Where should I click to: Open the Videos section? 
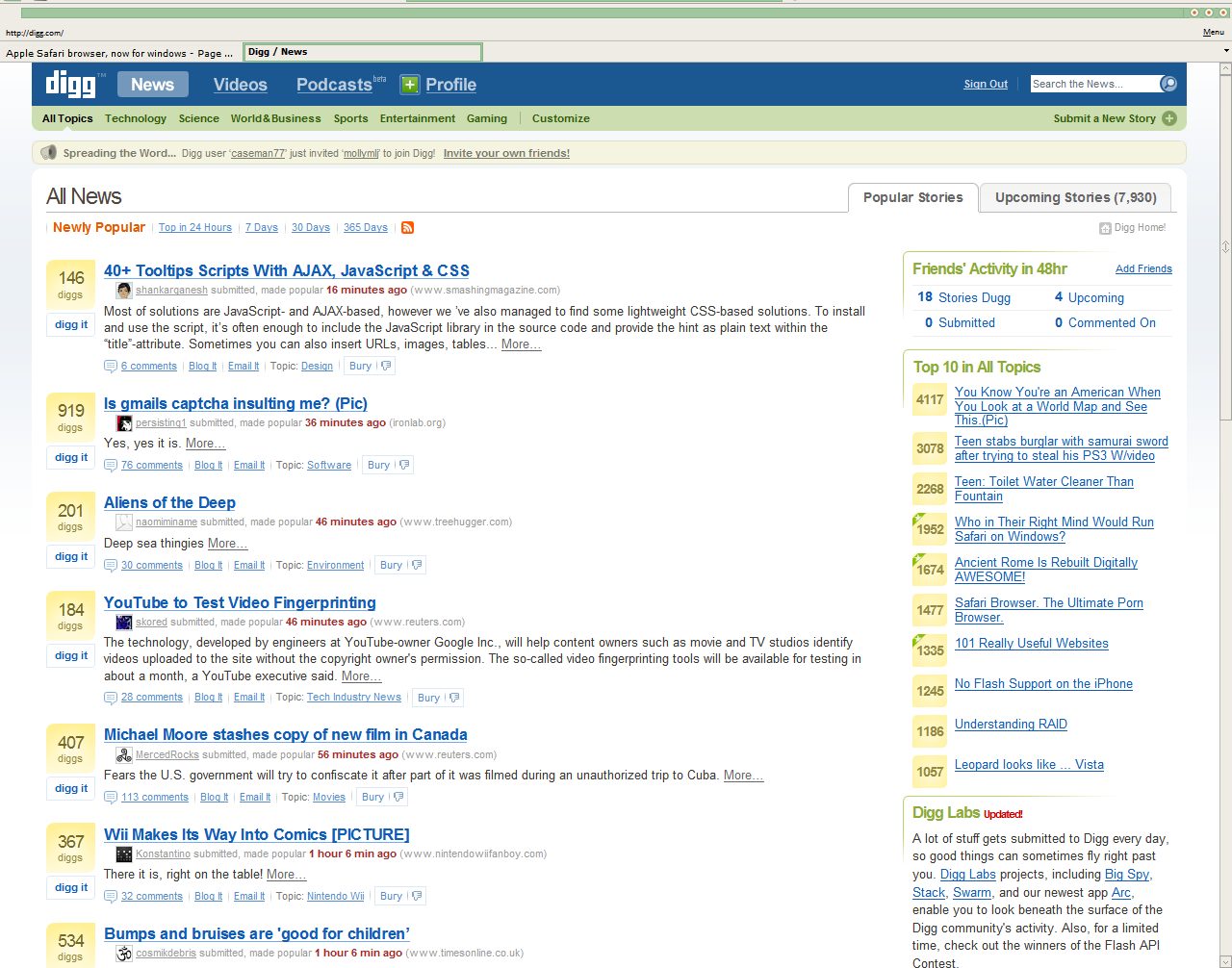point(241,85)
